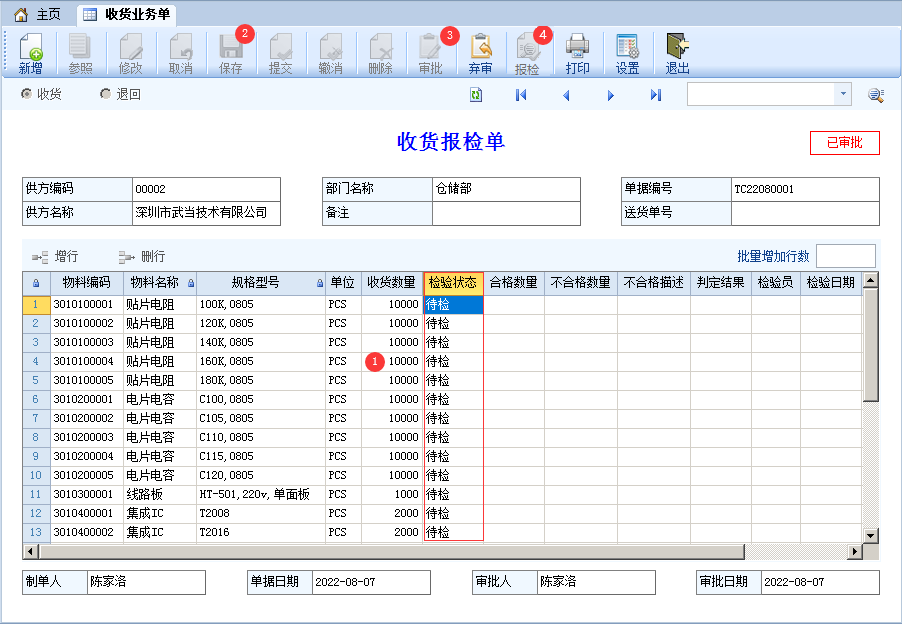Go to the first record arrow
902x624 pixels.
point(521,95)
